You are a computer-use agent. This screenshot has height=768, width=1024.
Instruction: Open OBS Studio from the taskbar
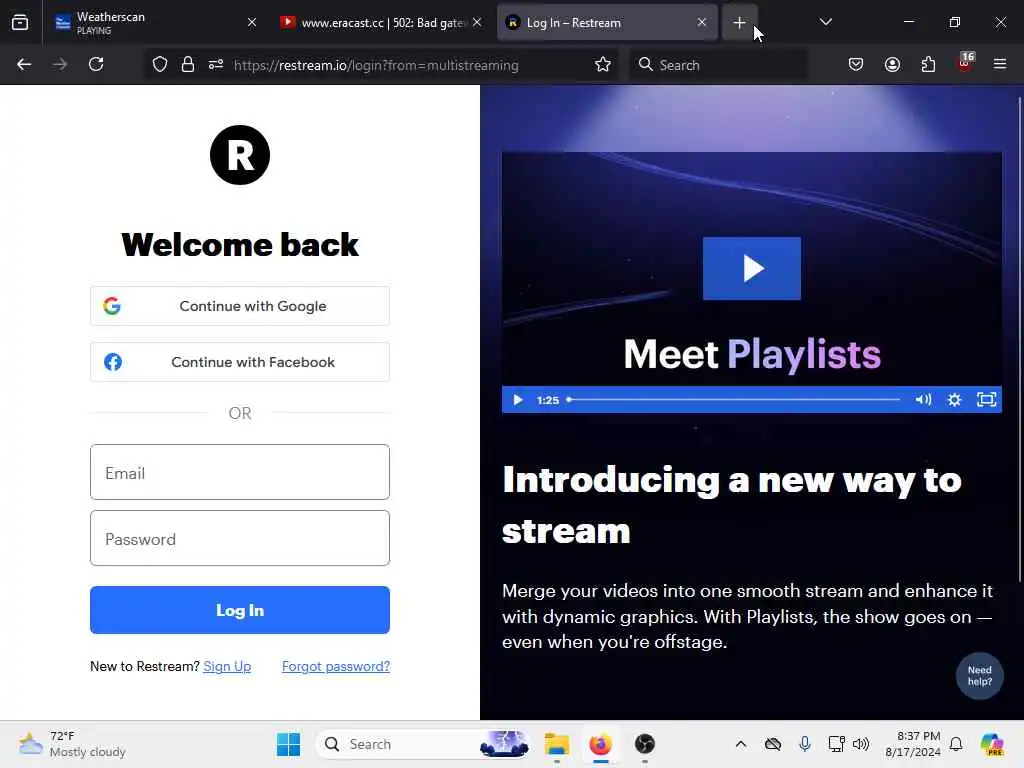point(645,744)
